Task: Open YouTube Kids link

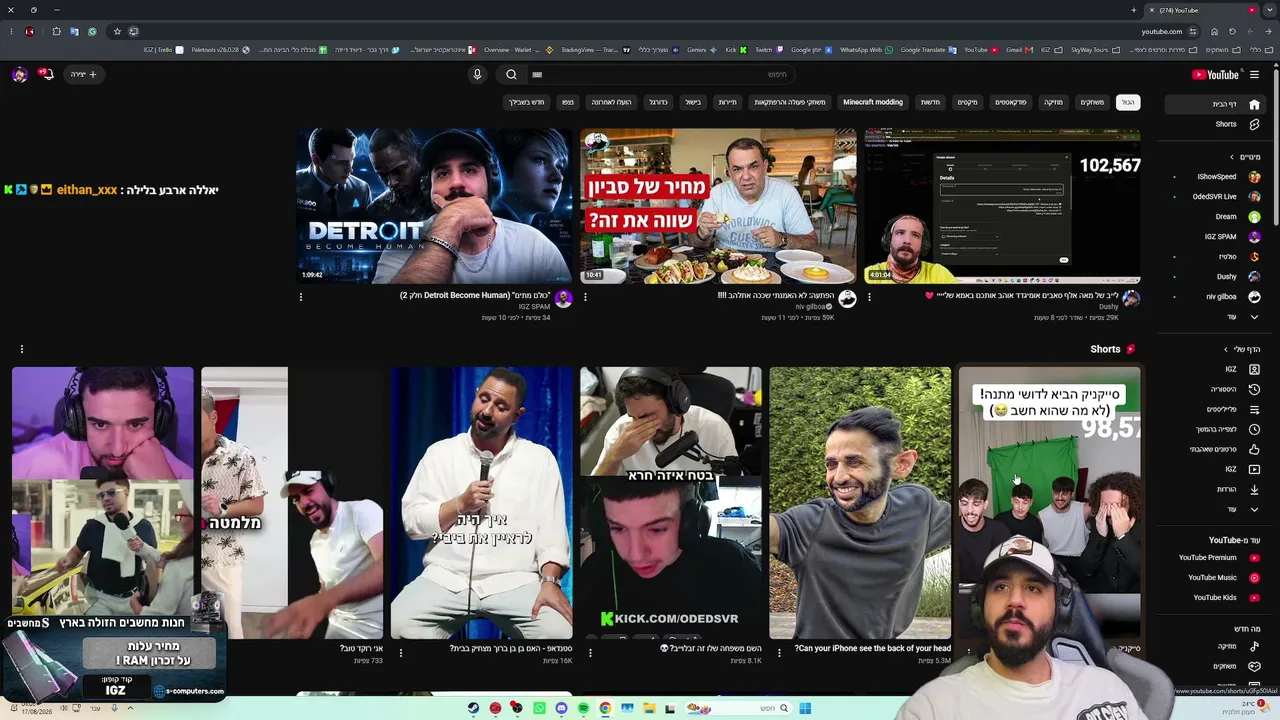Action: pos(1217,598)
